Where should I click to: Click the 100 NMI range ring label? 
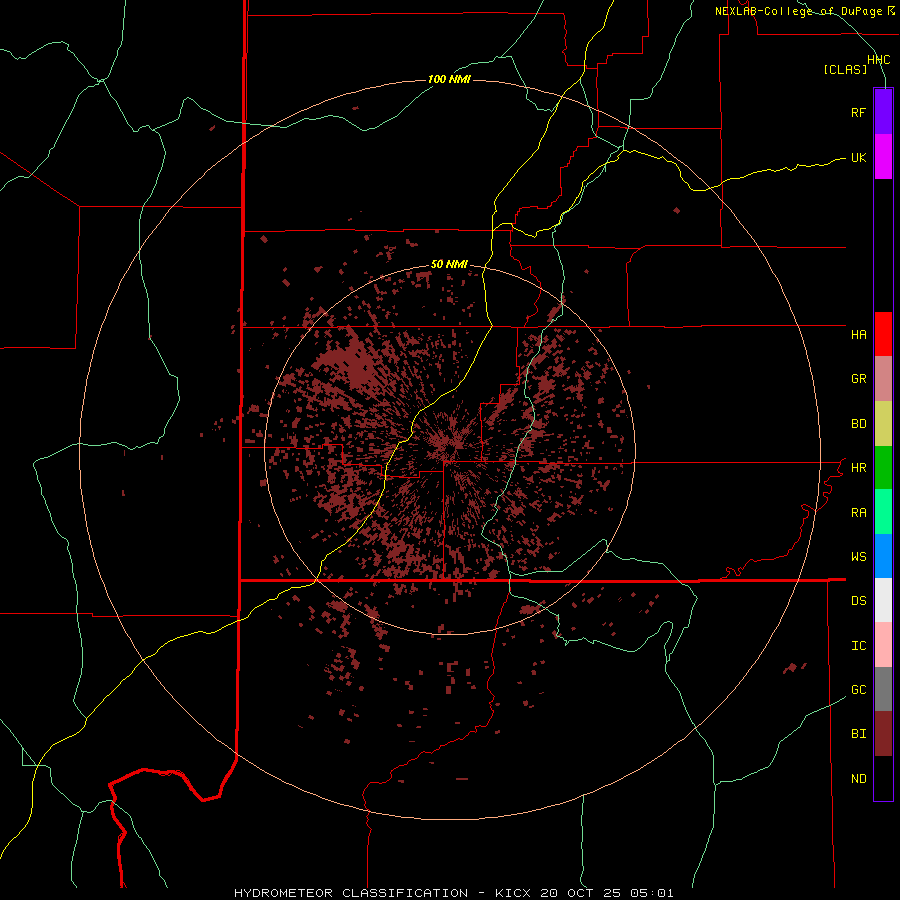pos(449,79)
